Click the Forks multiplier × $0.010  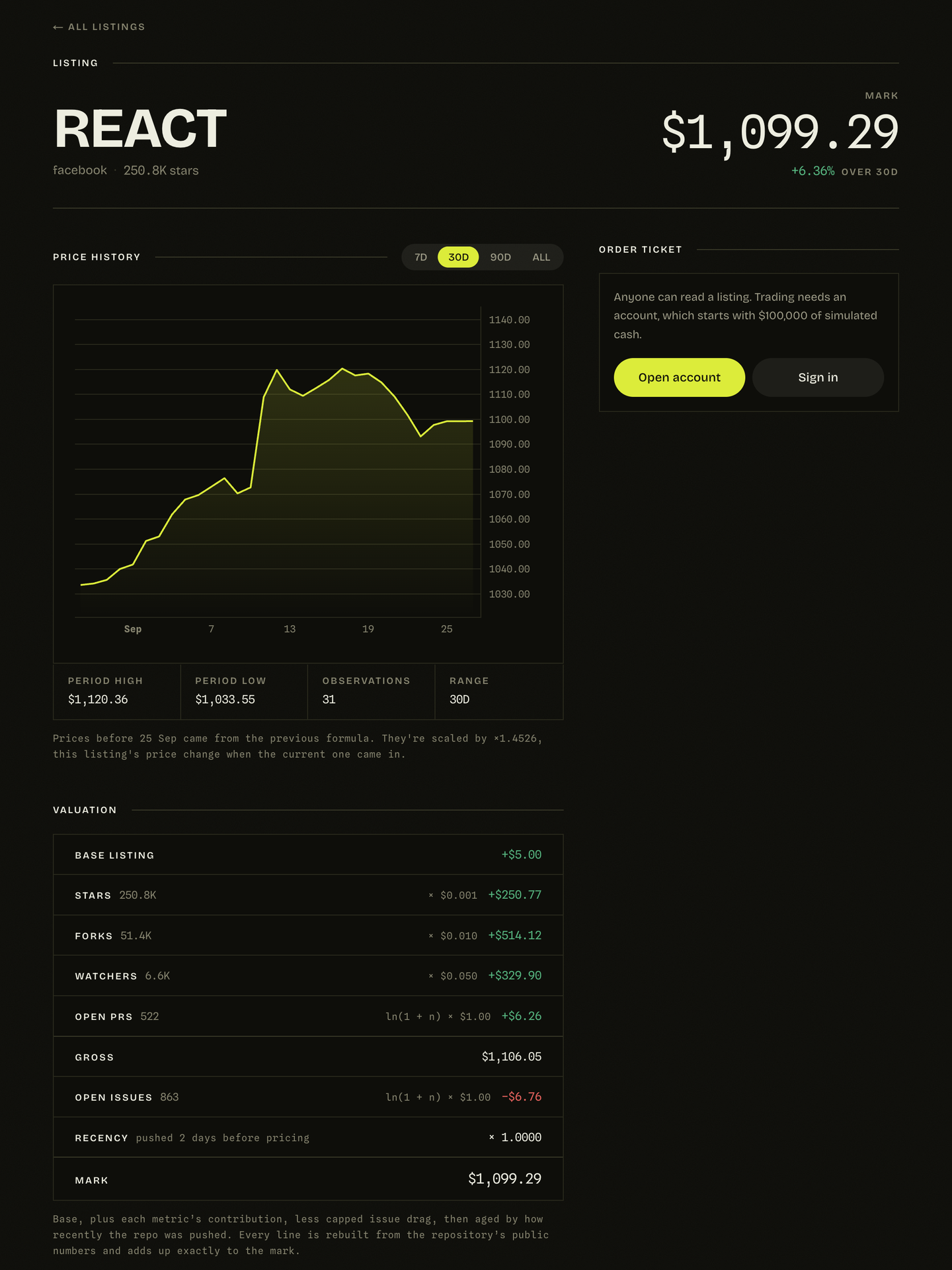coord(453,936)
